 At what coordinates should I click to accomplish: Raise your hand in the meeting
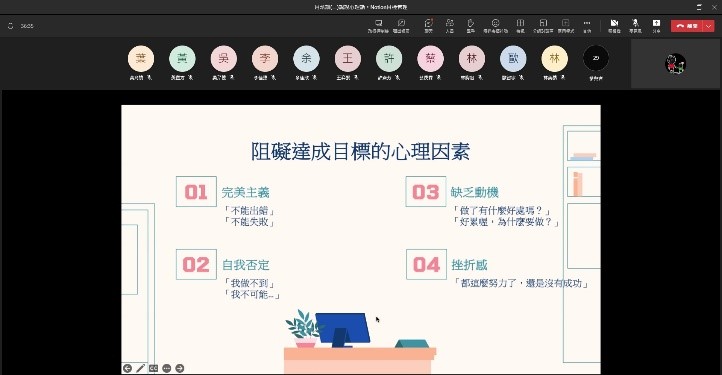[470, 26]
